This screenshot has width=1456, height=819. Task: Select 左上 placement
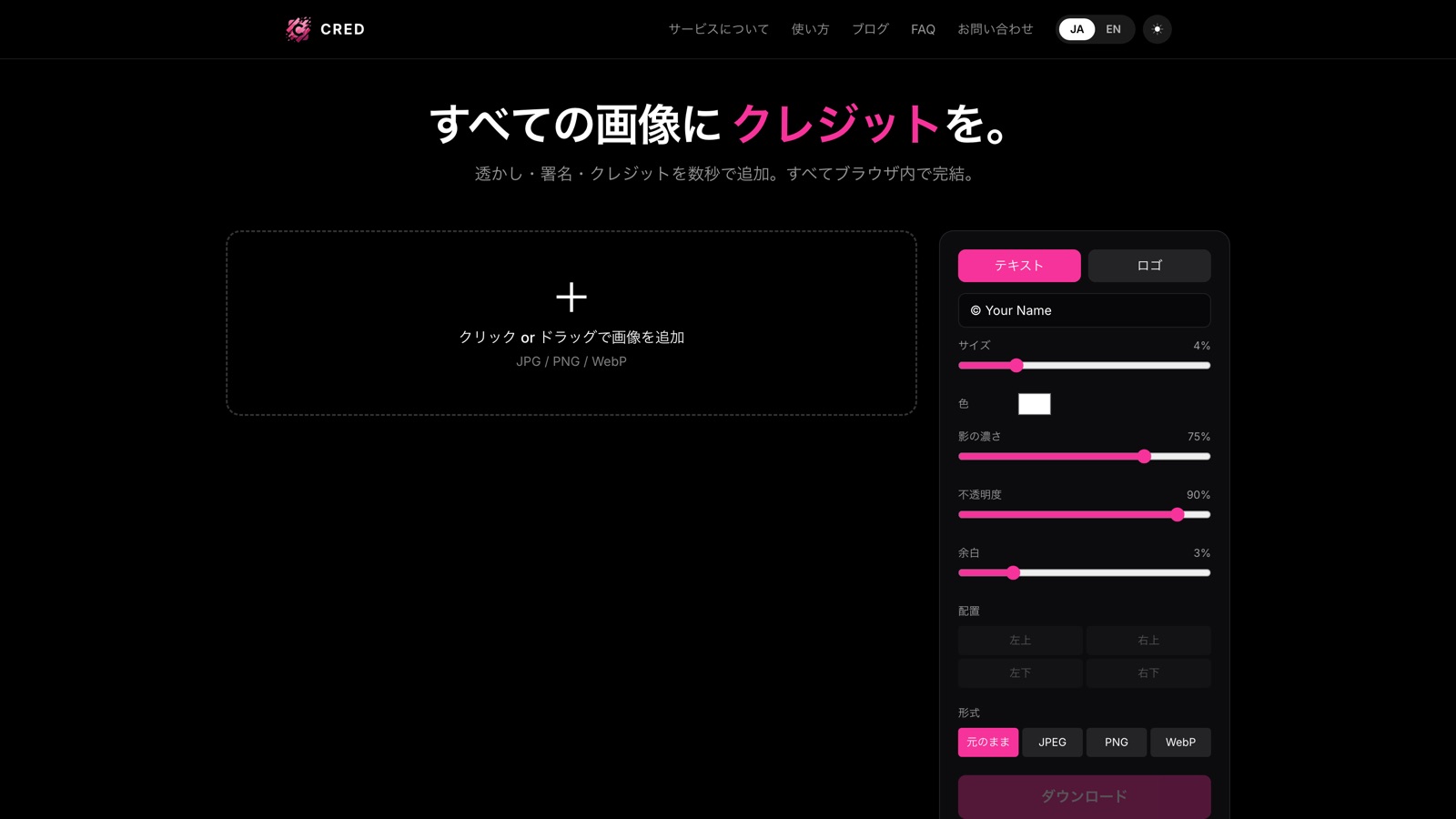coord(1020,641)
